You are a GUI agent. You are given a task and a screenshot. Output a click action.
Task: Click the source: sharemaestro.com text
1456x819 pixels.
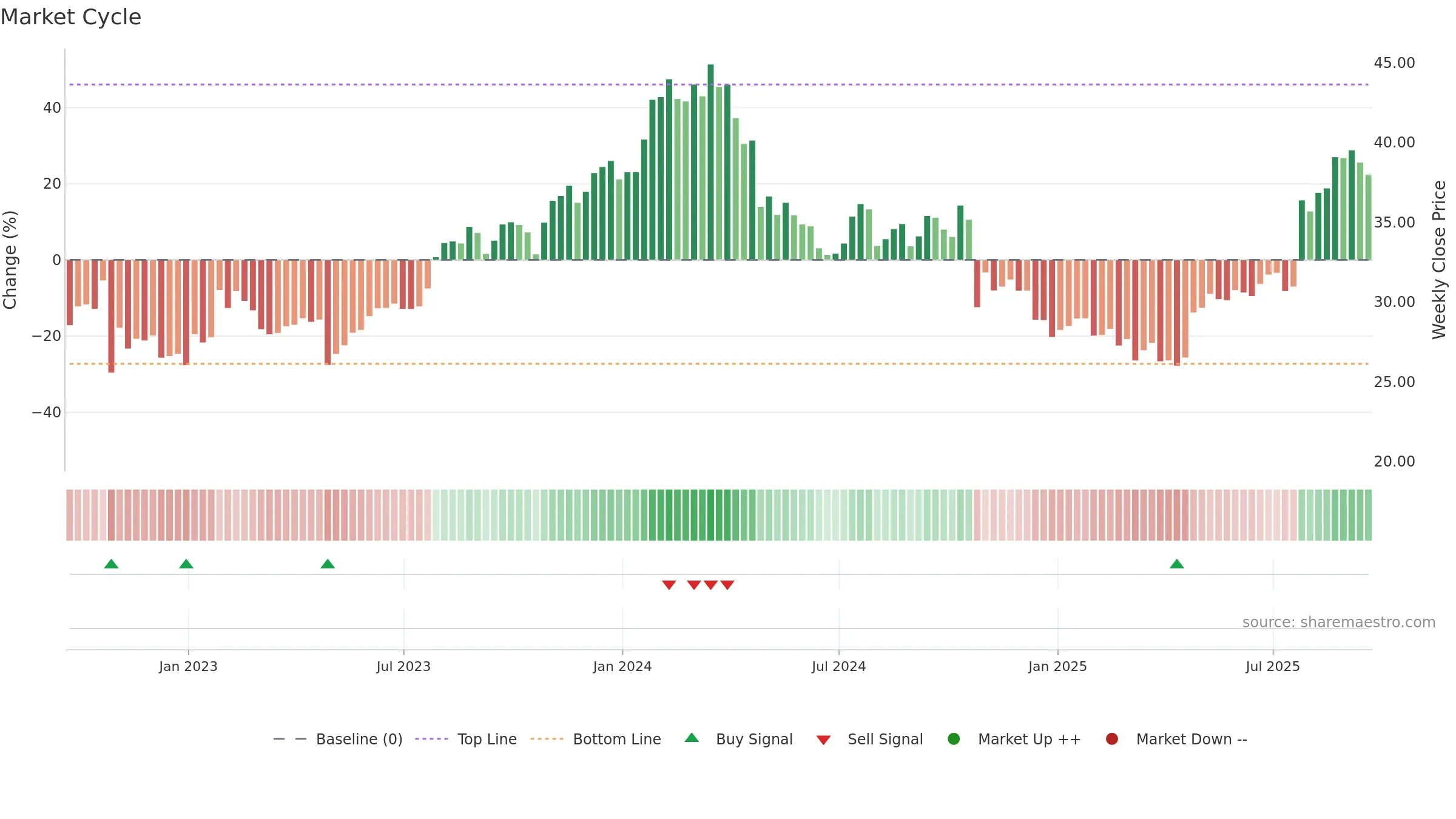[1339, 622]
